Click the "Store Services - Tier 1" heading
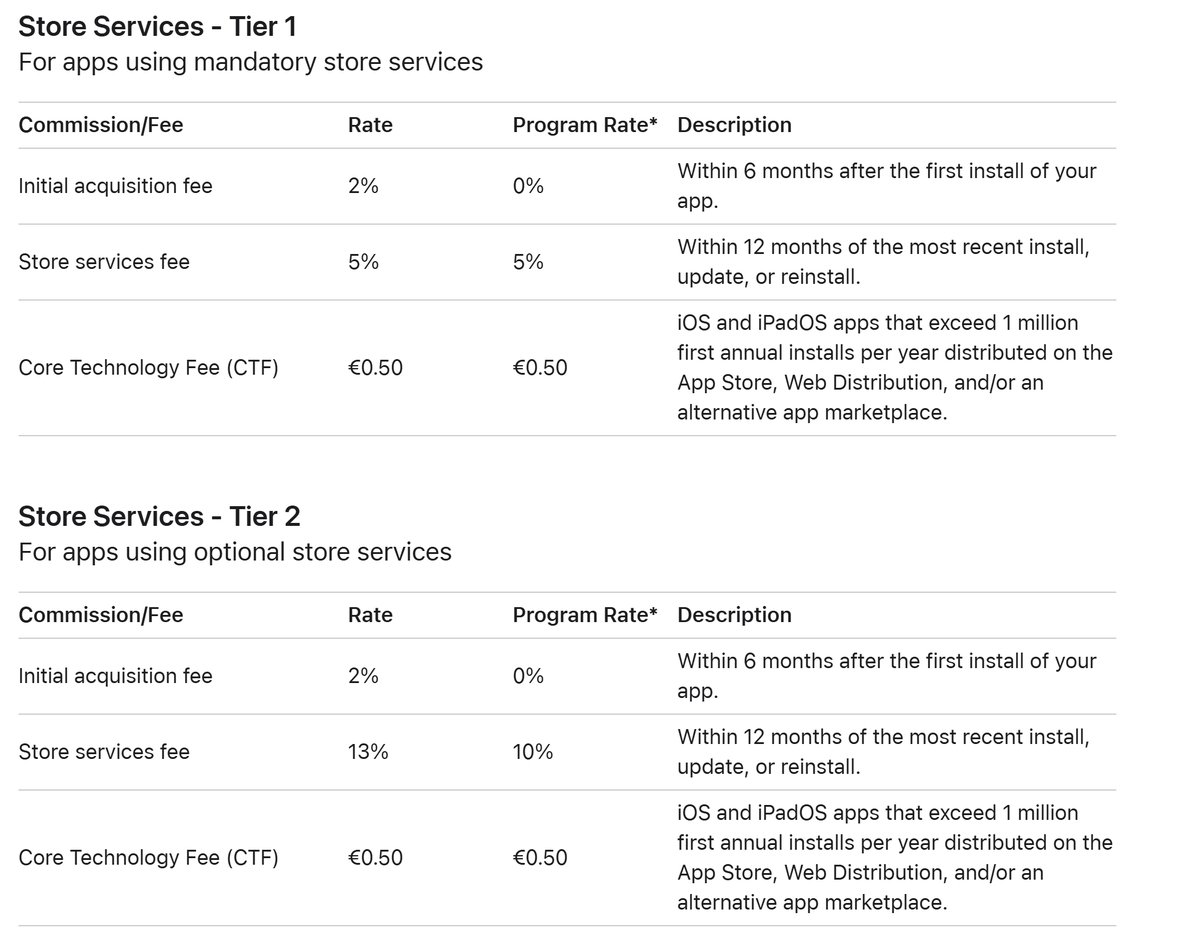Viewport: 1200px width, 943px height. coord(159,25)
